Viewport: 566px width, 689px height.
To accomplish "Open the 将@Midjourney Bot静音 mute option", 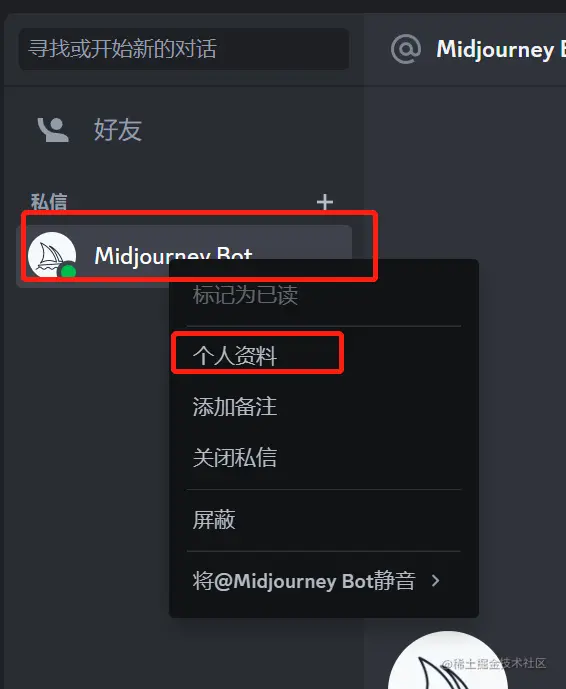I will click(304, 581).
